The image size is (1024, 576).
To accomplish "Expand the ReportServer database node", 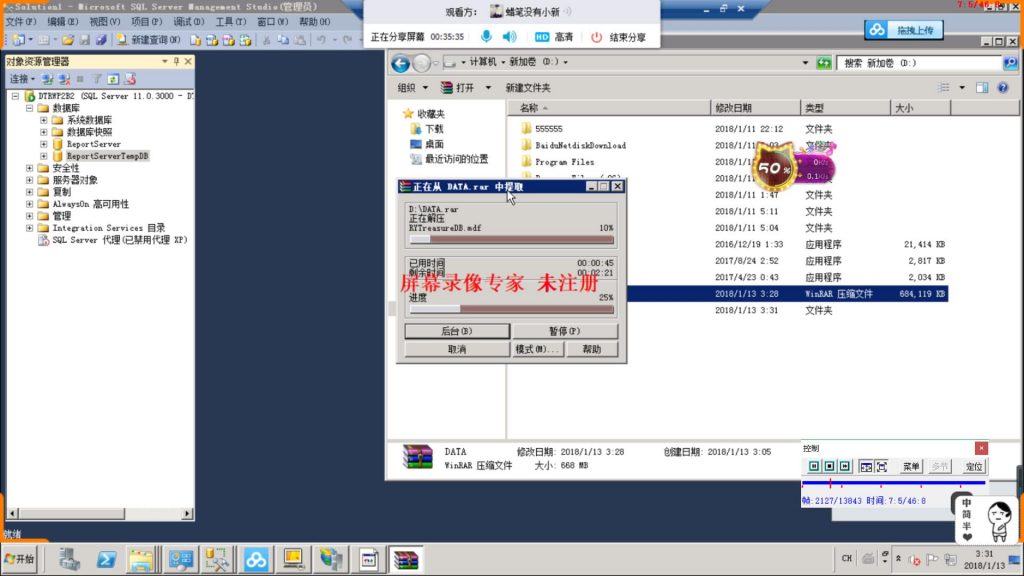I will click(44, 144).
